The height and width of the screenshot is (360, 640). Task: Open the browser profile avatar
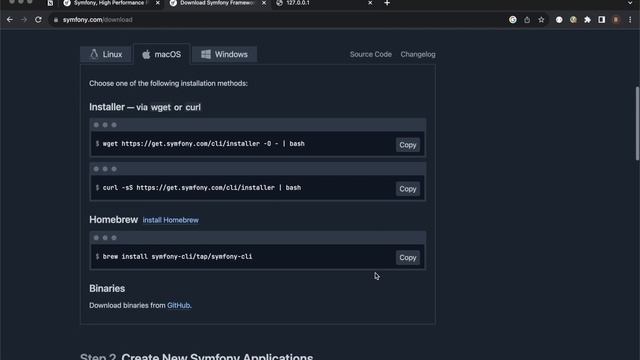click(x=616, y=20)
